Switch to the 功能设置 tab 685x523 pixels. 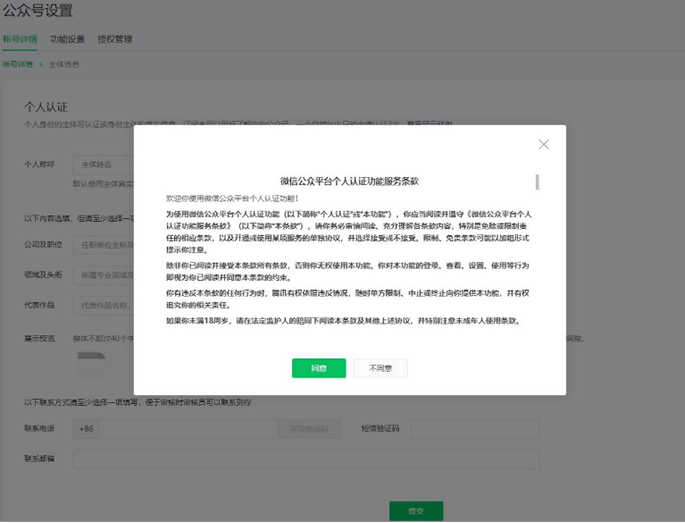[x=67, y=39]
